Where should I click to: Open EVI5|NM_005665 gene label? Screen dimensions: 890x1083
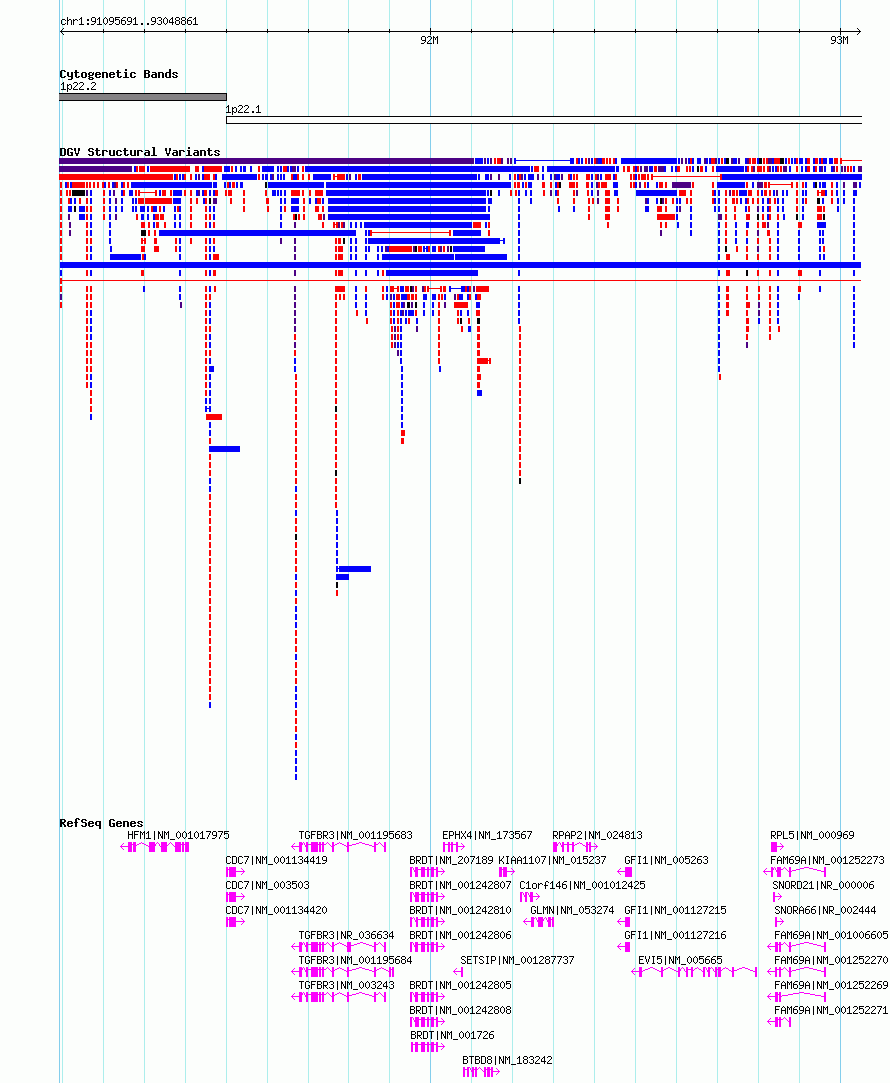point(680,960)
